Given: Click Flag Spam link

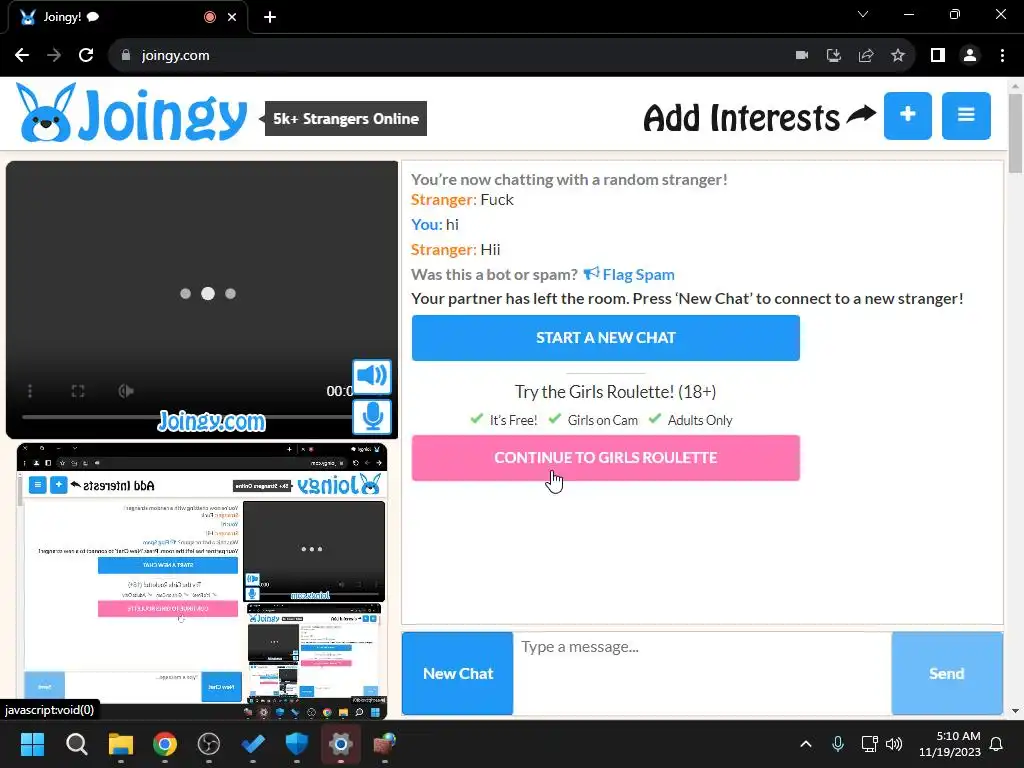Looking at the screenshot, I should pos(629,274).
